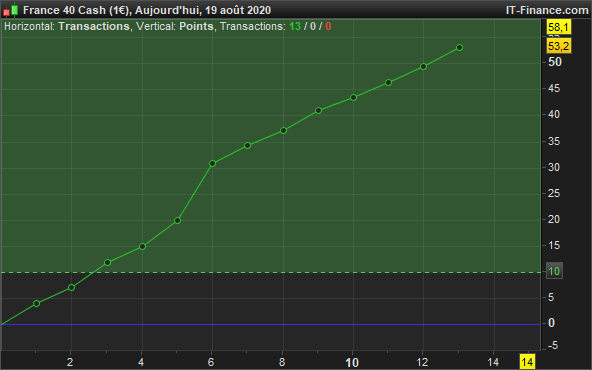The width and height of the screenshot is (592, 370).
Task: Click the Points vertical axis label
Action: point(196,26)
